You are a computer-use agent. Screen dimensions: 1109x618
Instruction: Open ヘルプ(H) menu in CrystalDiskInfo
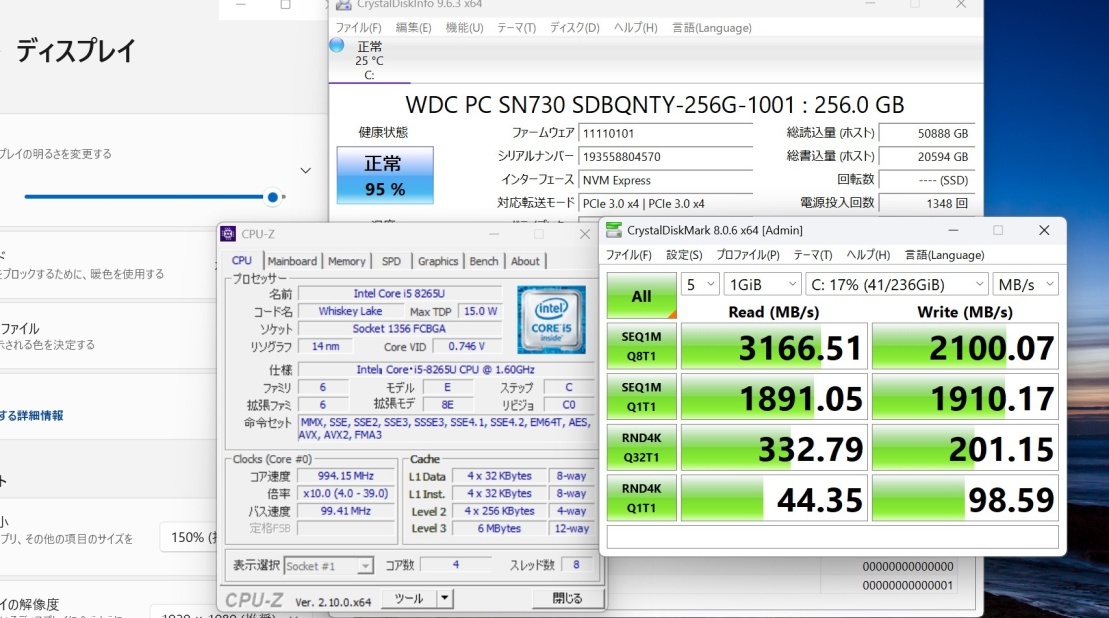tap(635, 28)
